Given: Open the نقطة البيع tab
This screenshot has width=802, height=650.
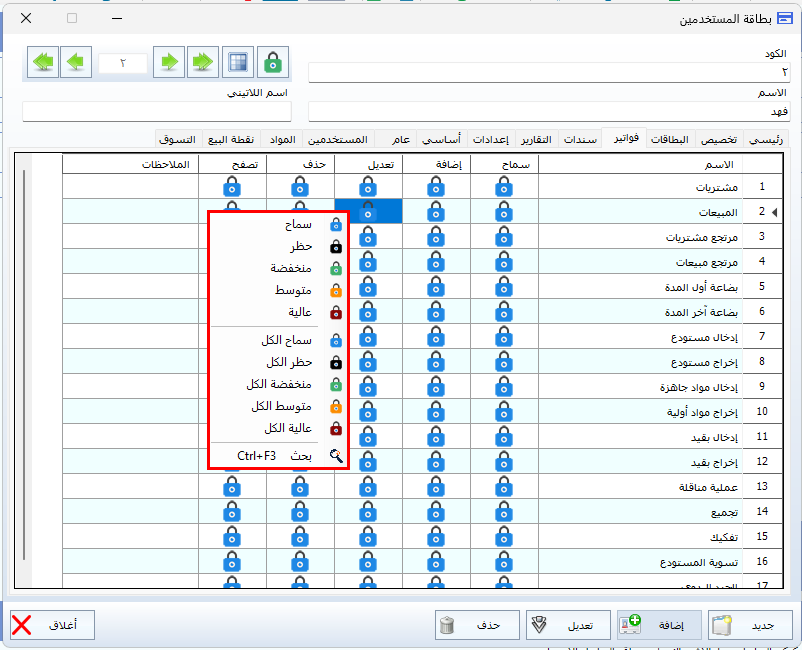Looking at the screenshot, I should (230, 139).
